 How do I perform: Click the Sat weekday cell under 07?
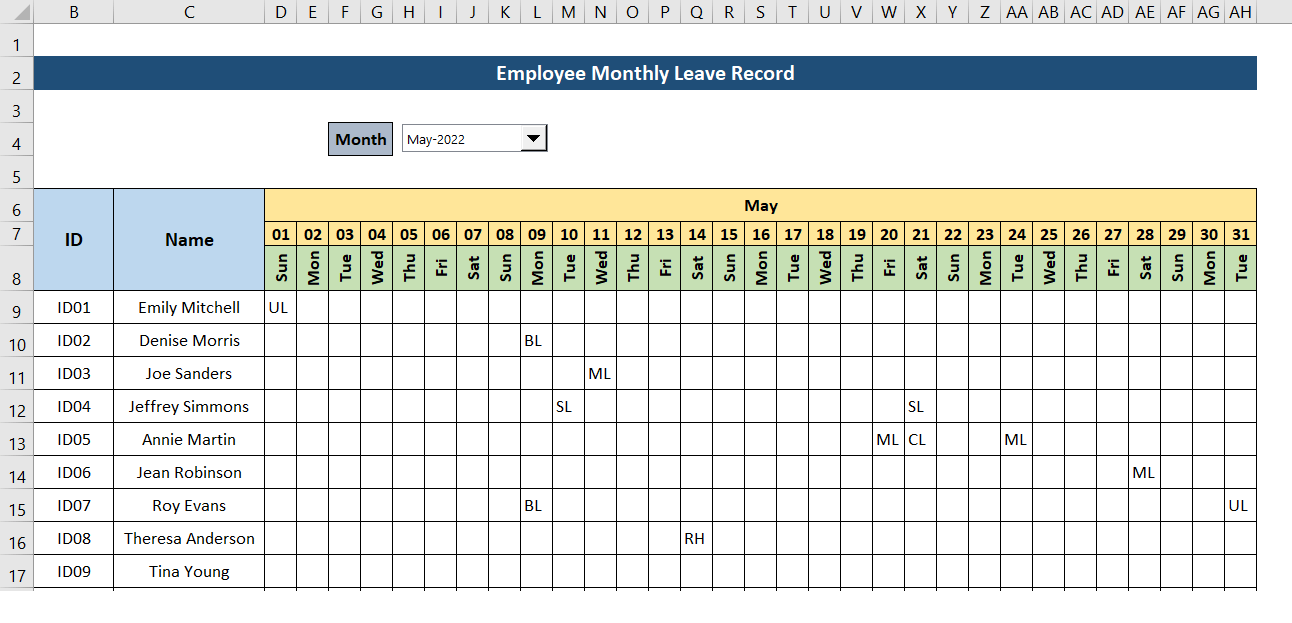click(472, 268)
